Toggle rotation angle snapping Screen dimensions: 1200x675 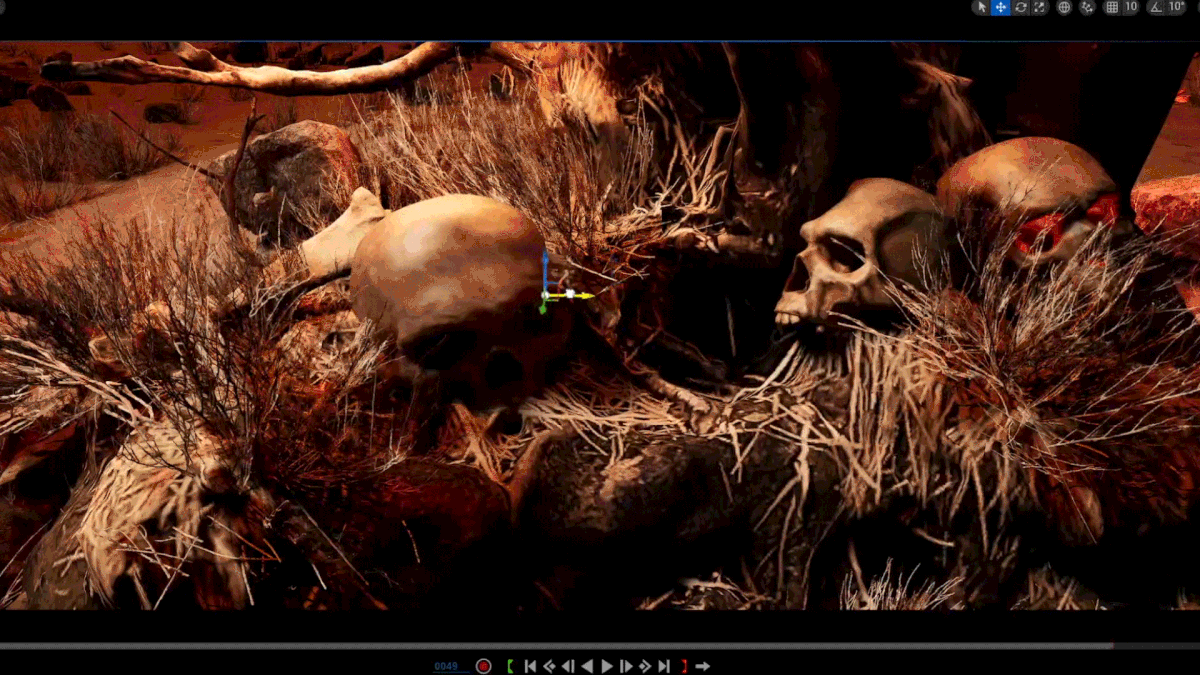[1156, 7]
